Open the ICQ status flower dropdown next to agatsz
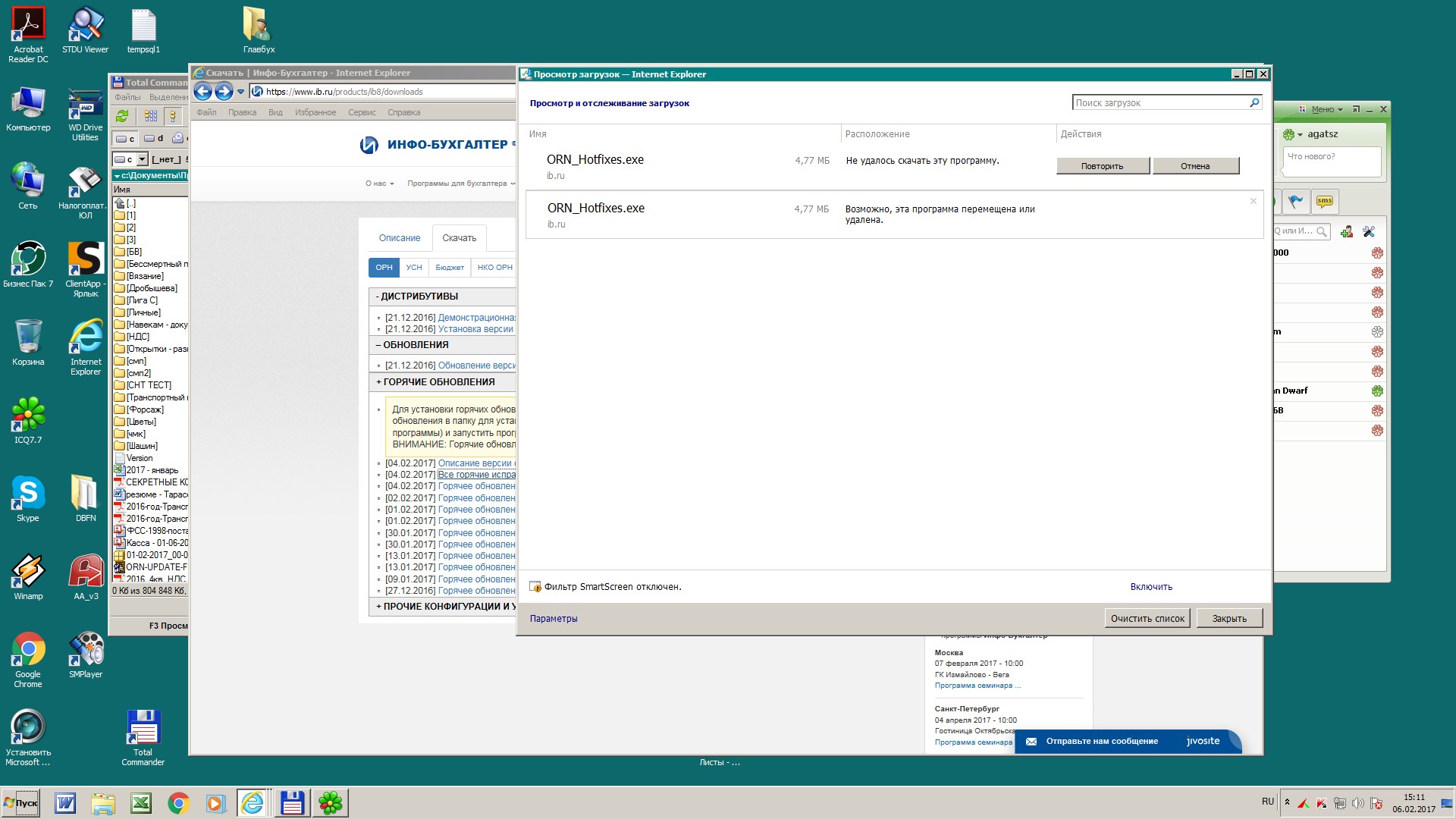 1293,134
